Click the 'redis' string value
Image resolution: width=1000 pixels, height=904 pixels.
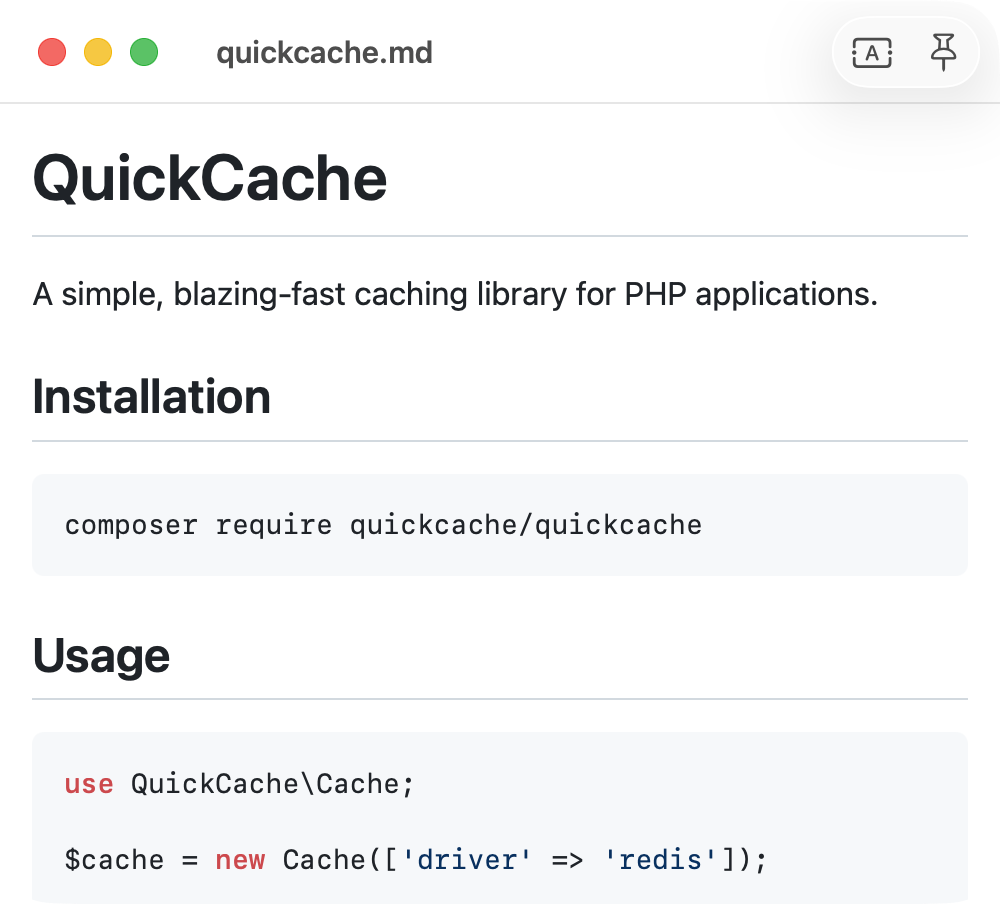(x=660, y=860)
